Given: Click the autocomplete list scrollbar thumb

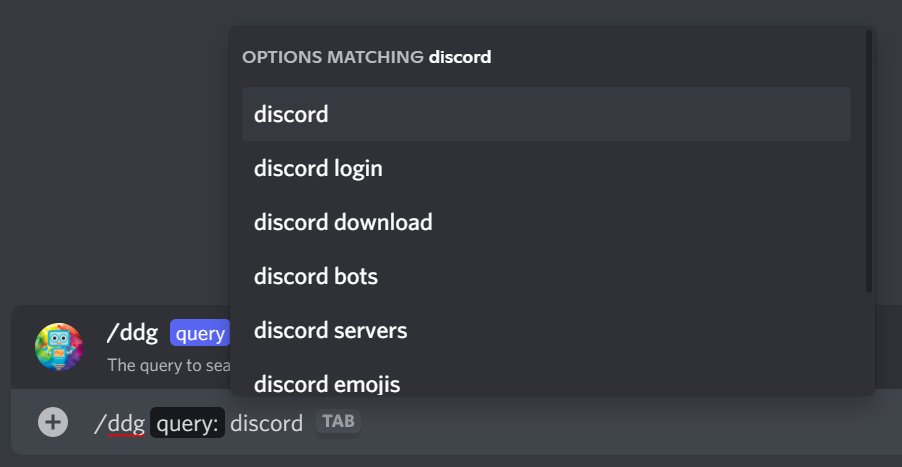Looking at the screenshot, I should coord(868,160).
